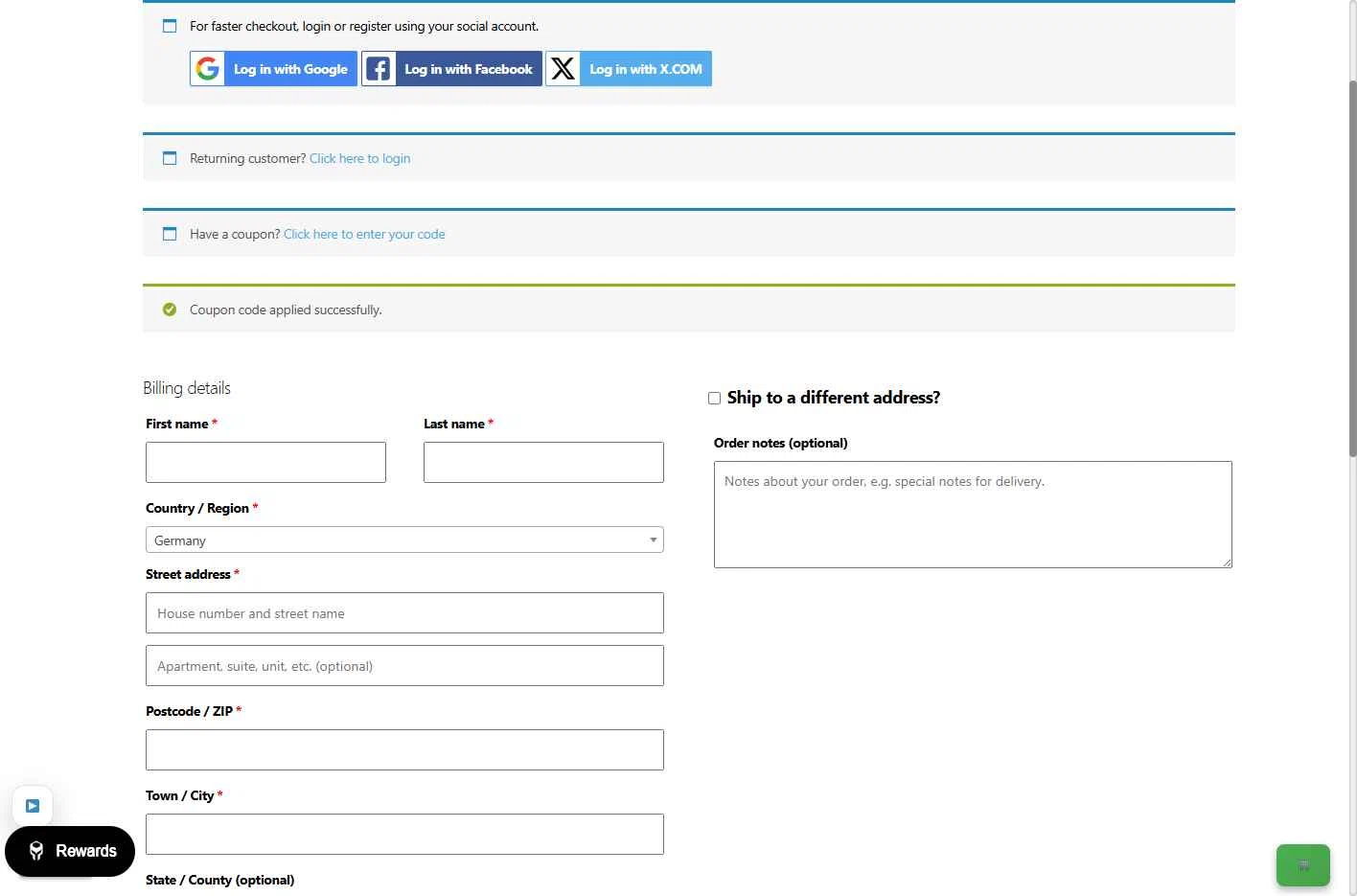Open 'Click here to enter your code' link
Screen dimensions: 1357x896
coord(364,234)
